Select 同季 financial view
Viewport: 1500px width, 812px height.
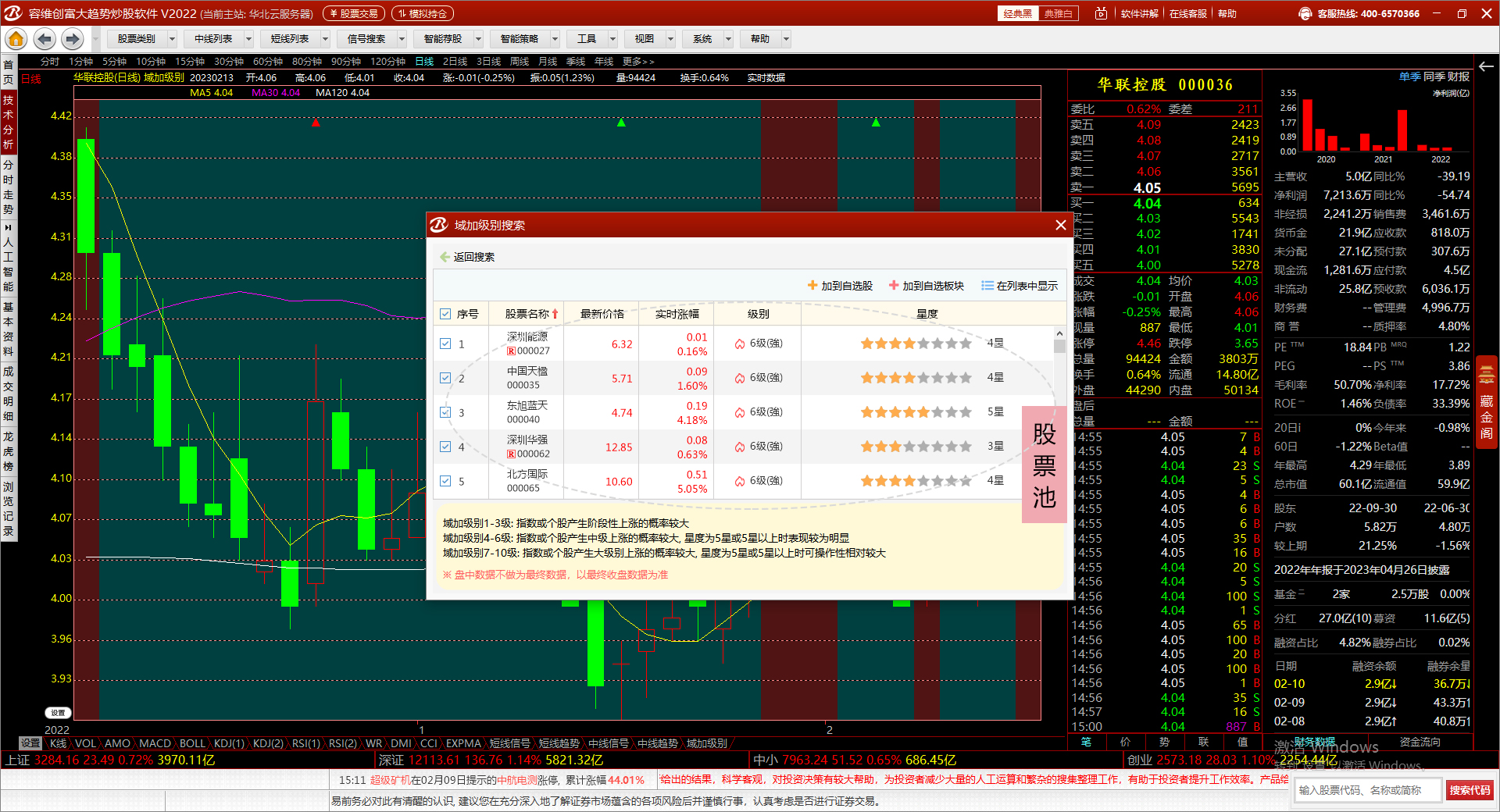tap(1434, 77)
